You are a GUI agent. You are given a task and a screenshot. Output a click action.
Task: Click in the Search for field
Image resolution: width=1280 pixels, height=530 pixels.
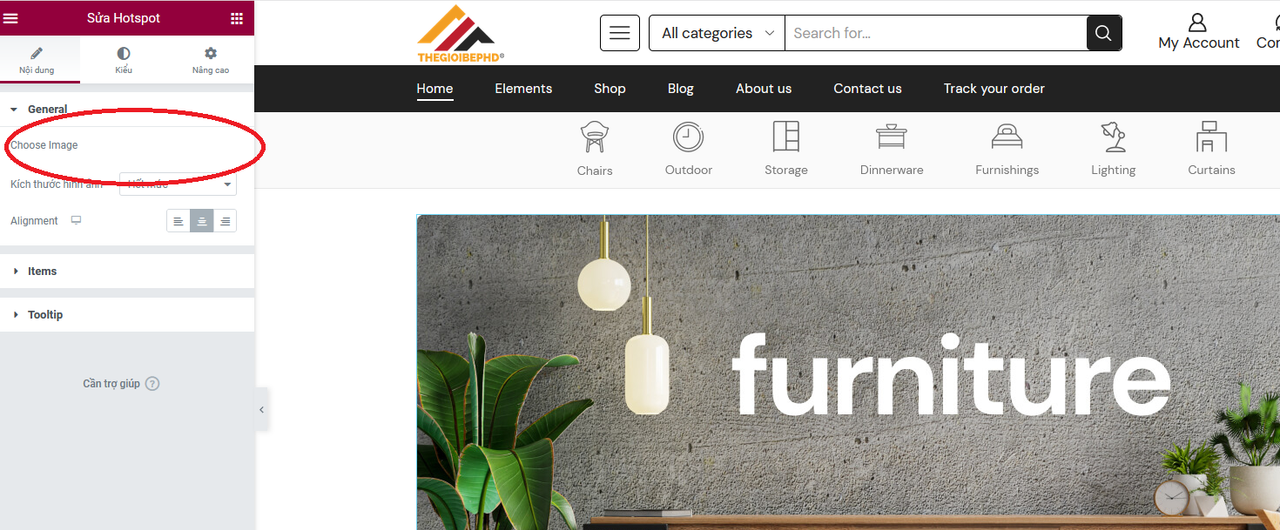936,33
